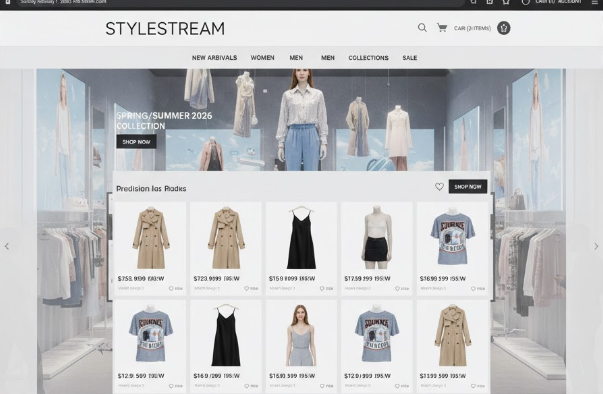Click the Spring/Summer 2026 Collection banner text
The height and width of the screenshot is (394, 603).
[x=164, y=121]
